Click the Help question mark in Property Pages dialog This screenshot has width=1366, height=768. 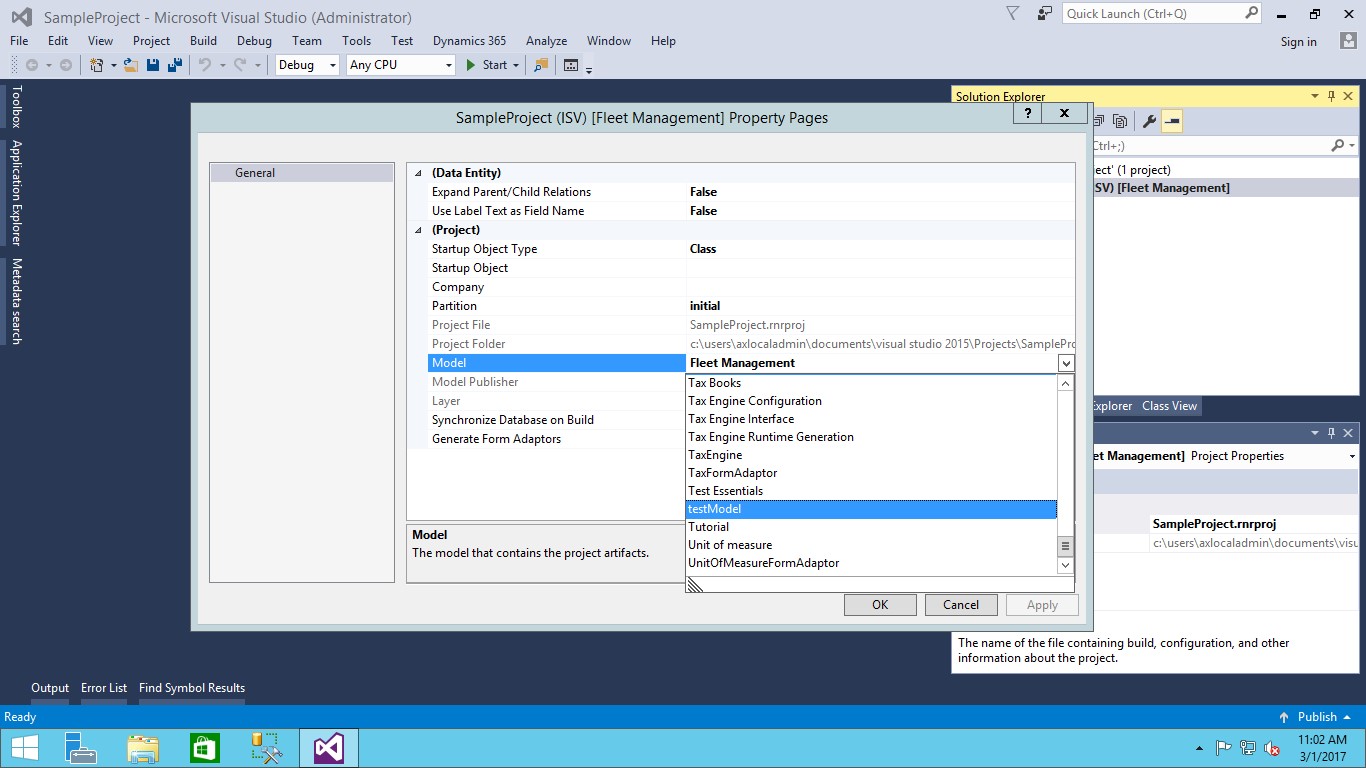tap(1028, 114)
